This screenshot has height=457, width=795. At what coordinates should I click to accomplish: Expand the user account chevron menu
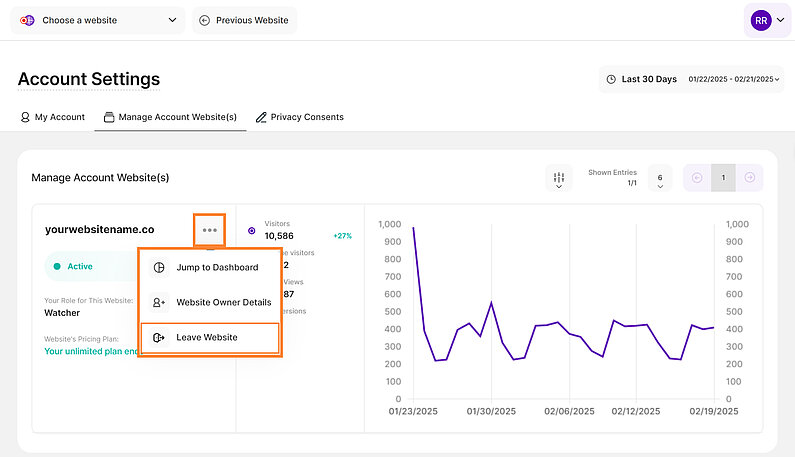pos(780,20)
